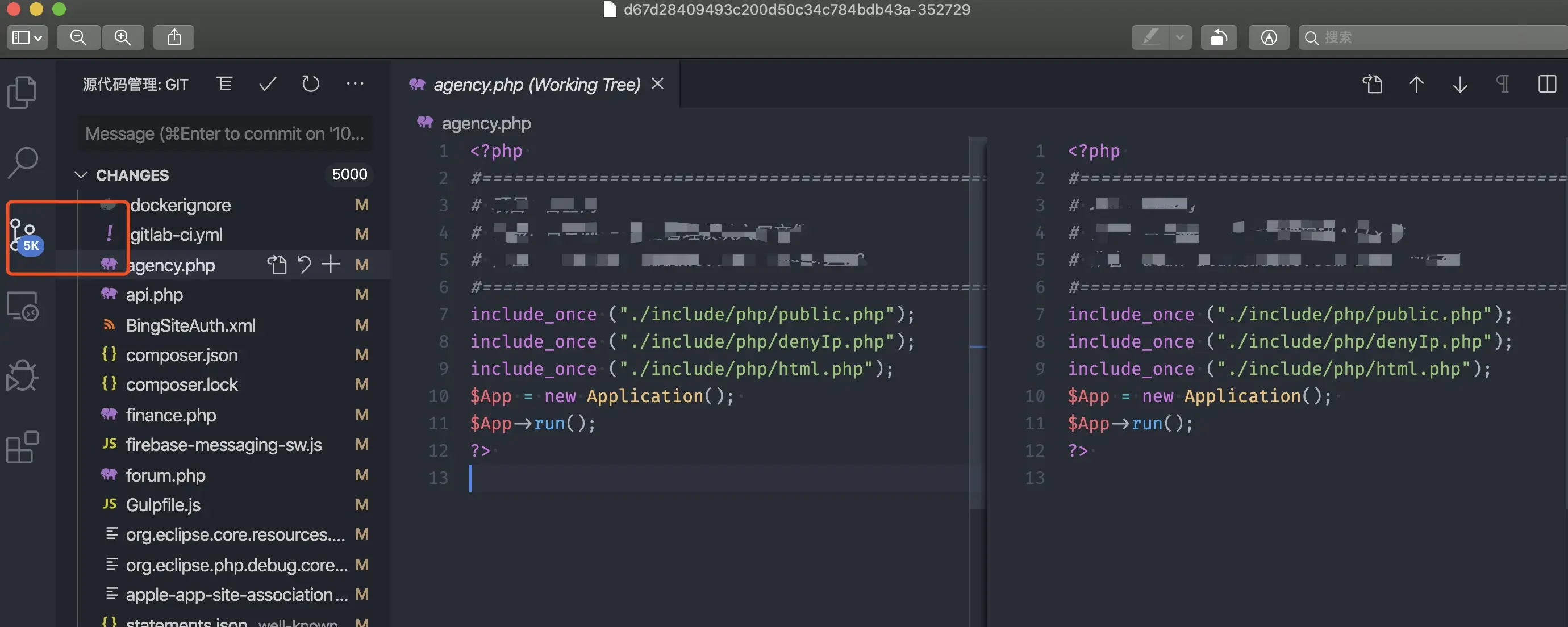Open the Extensions view icon
This screenshot has height=627, width=1568.
point(23,448)
